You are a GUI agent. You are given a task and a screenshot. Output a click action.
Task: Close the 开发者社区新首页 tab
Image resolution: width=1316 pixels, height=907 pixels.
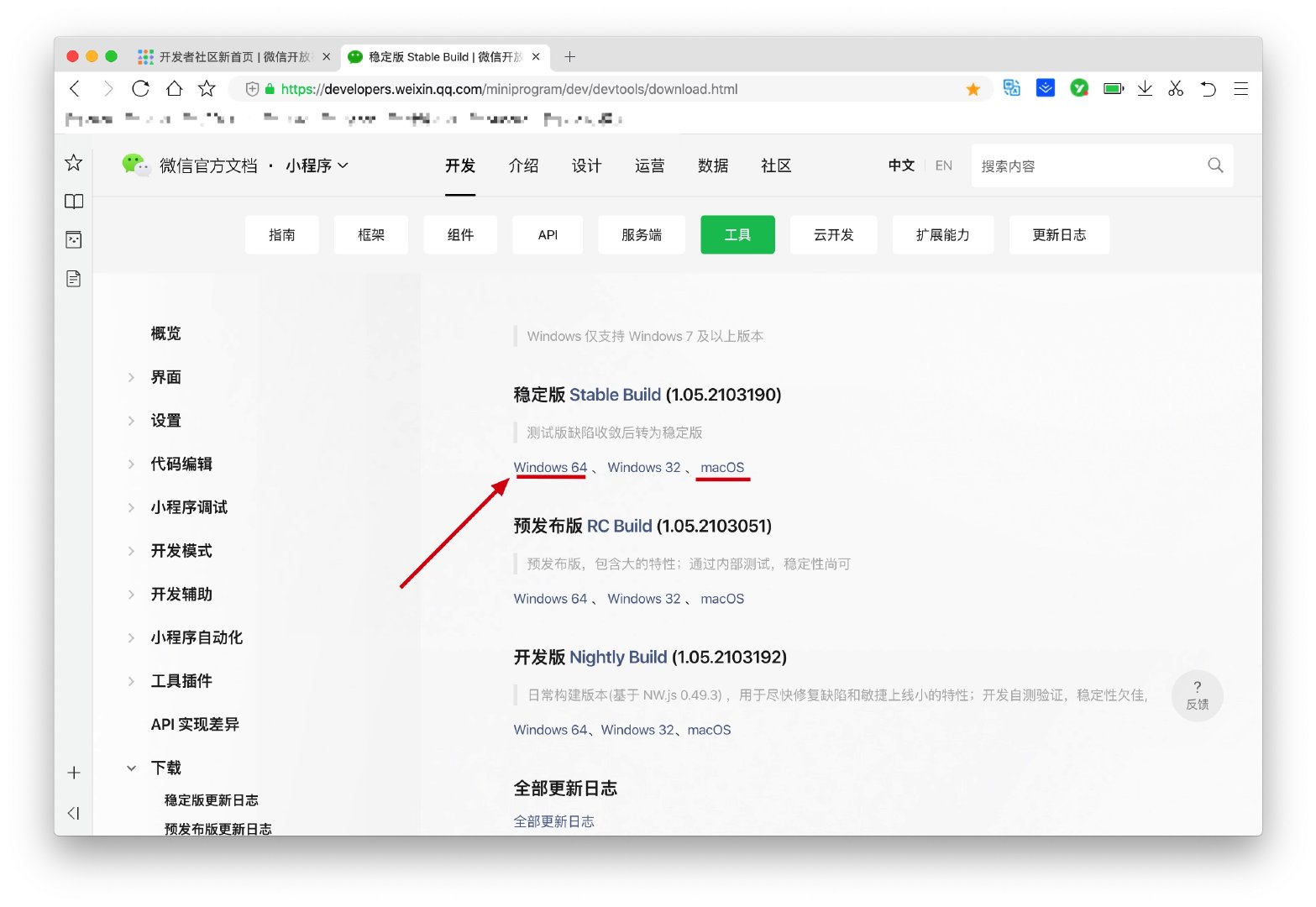[x=327, y=56]
